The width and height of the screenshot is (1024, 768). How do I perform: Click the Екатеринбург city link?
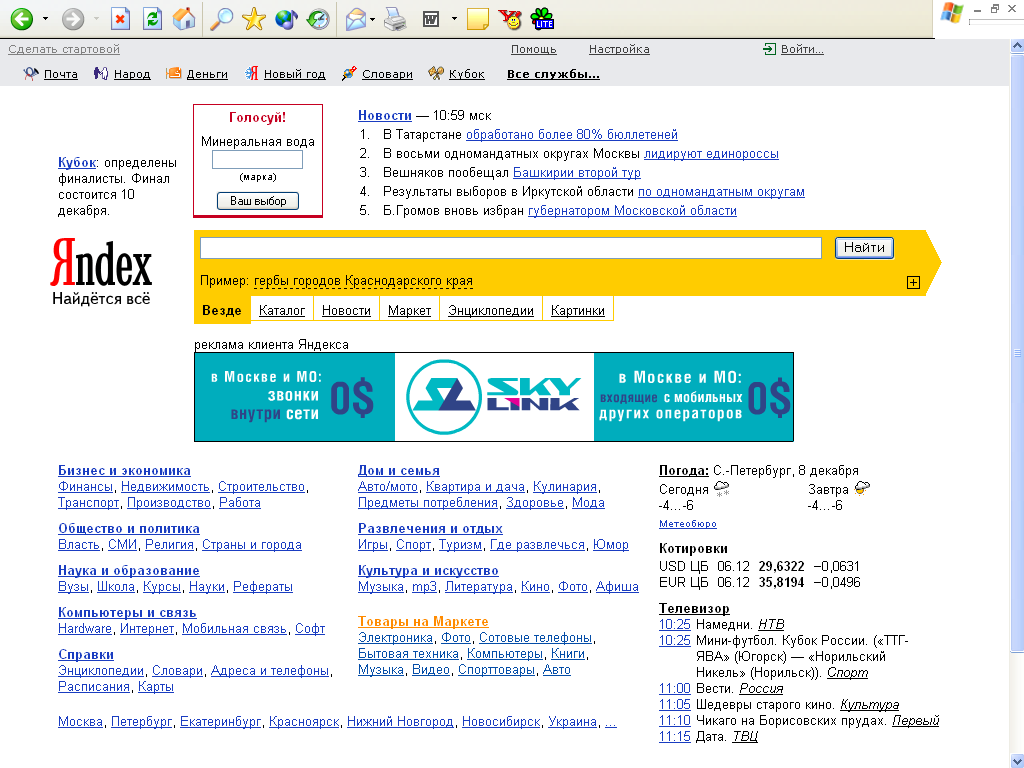click(221, 721)
